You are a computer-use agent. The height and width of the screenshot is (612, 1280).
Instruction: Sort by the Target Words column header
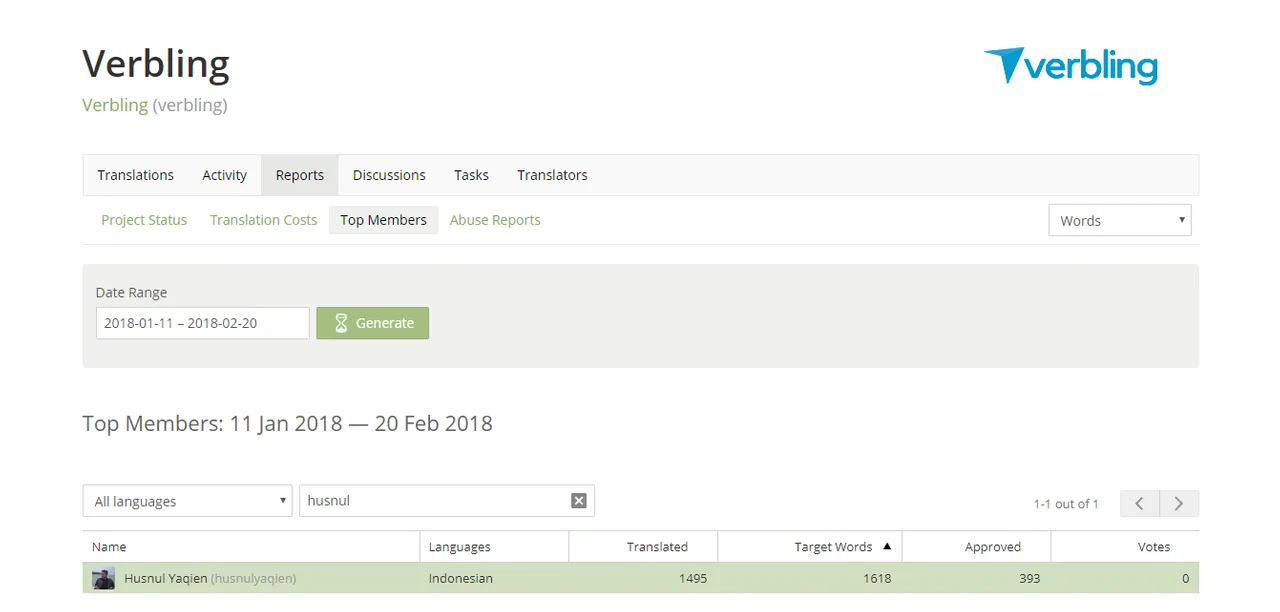[x=810, y=547]
